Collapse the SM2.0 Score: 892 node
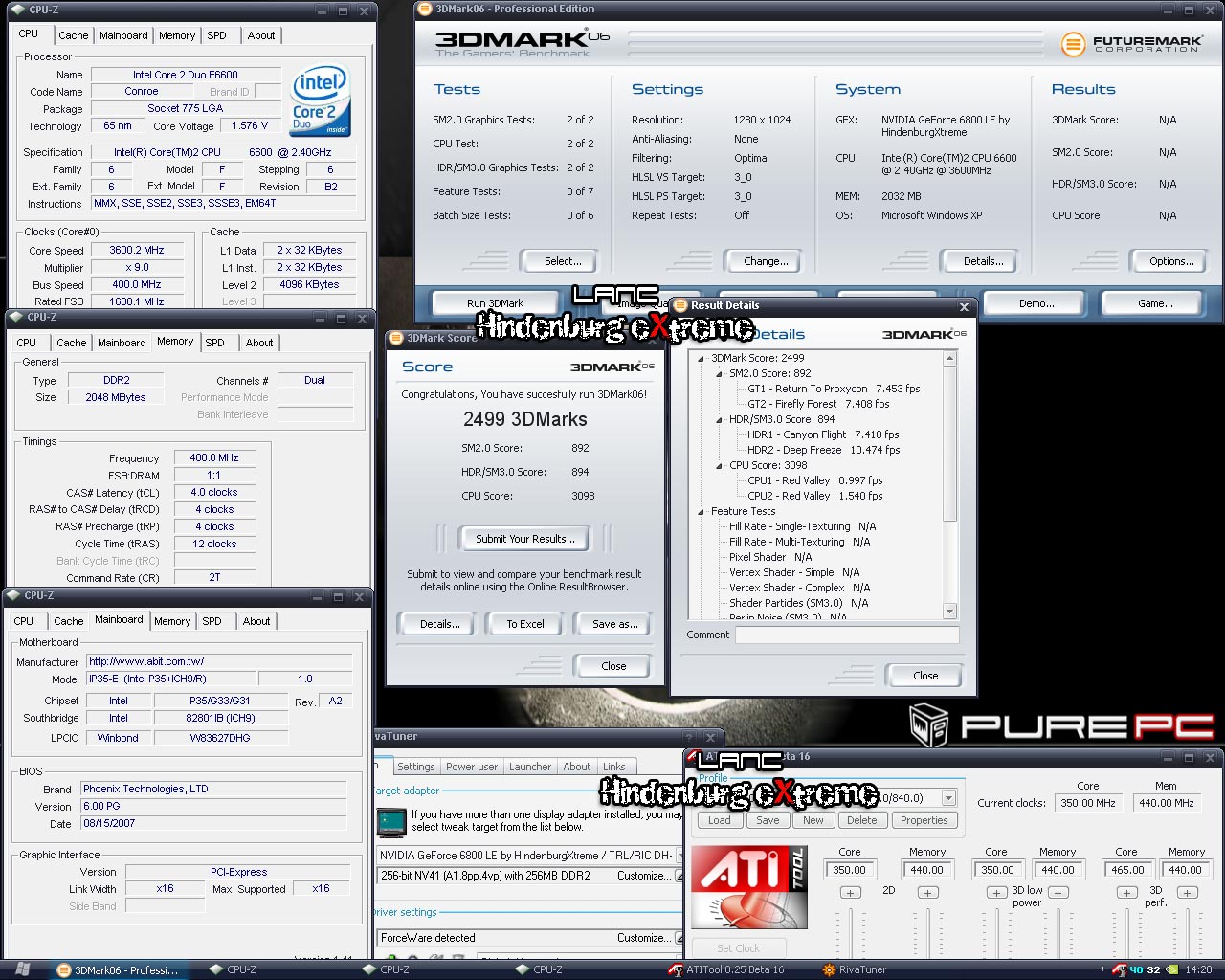 720,374
